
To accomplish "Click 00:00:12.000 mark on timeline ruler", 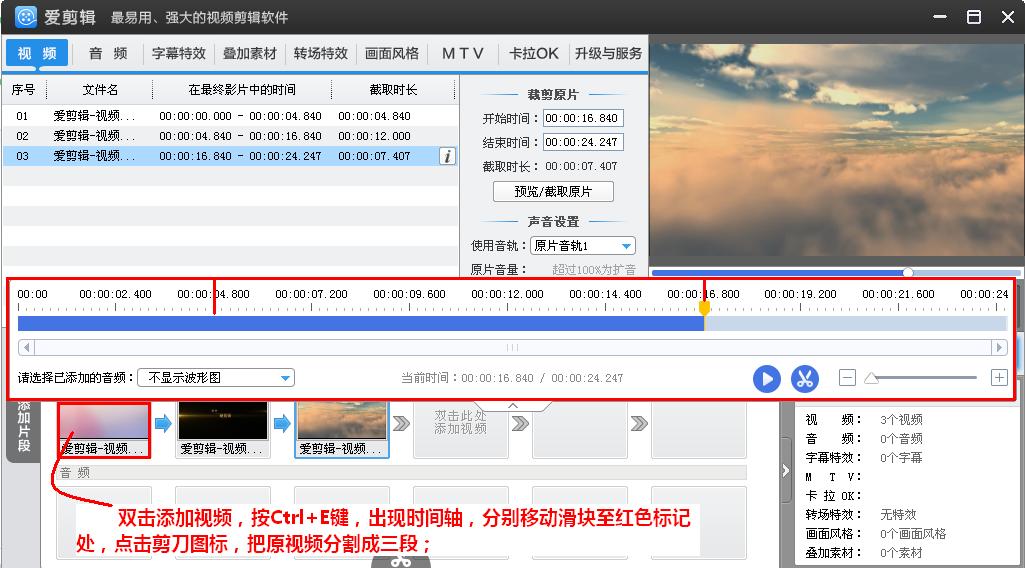I will pyautogui.click(x=507, y=294).
